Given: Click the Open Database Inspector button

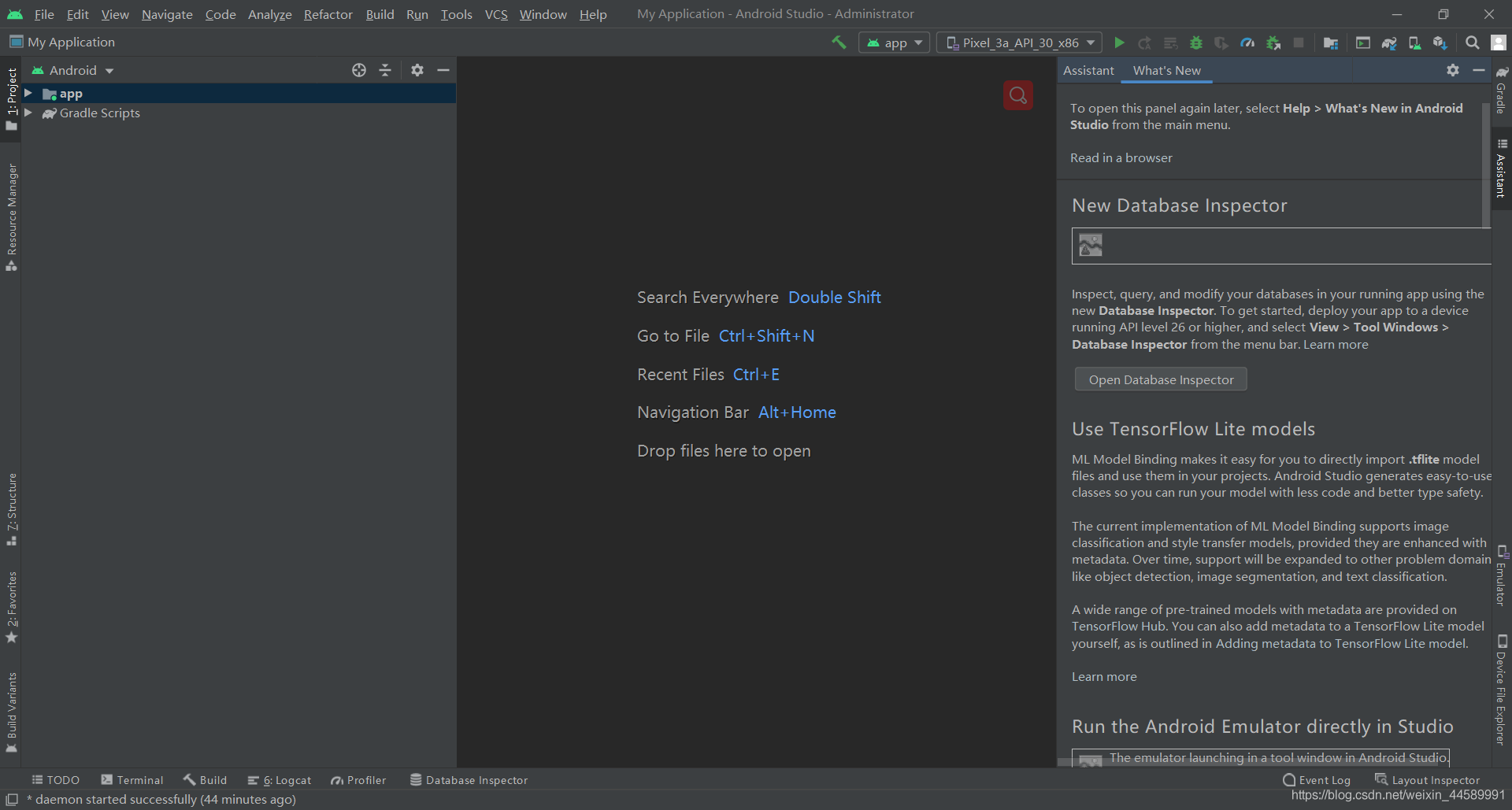Looking at the screenshot, I should point(1161,379).
